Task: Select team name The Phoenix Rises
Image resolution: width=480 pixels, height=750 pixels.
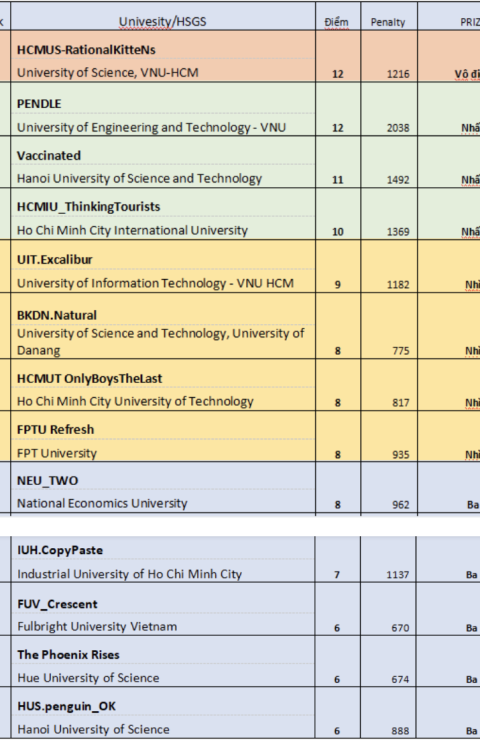Action: [x=68, y=655]
